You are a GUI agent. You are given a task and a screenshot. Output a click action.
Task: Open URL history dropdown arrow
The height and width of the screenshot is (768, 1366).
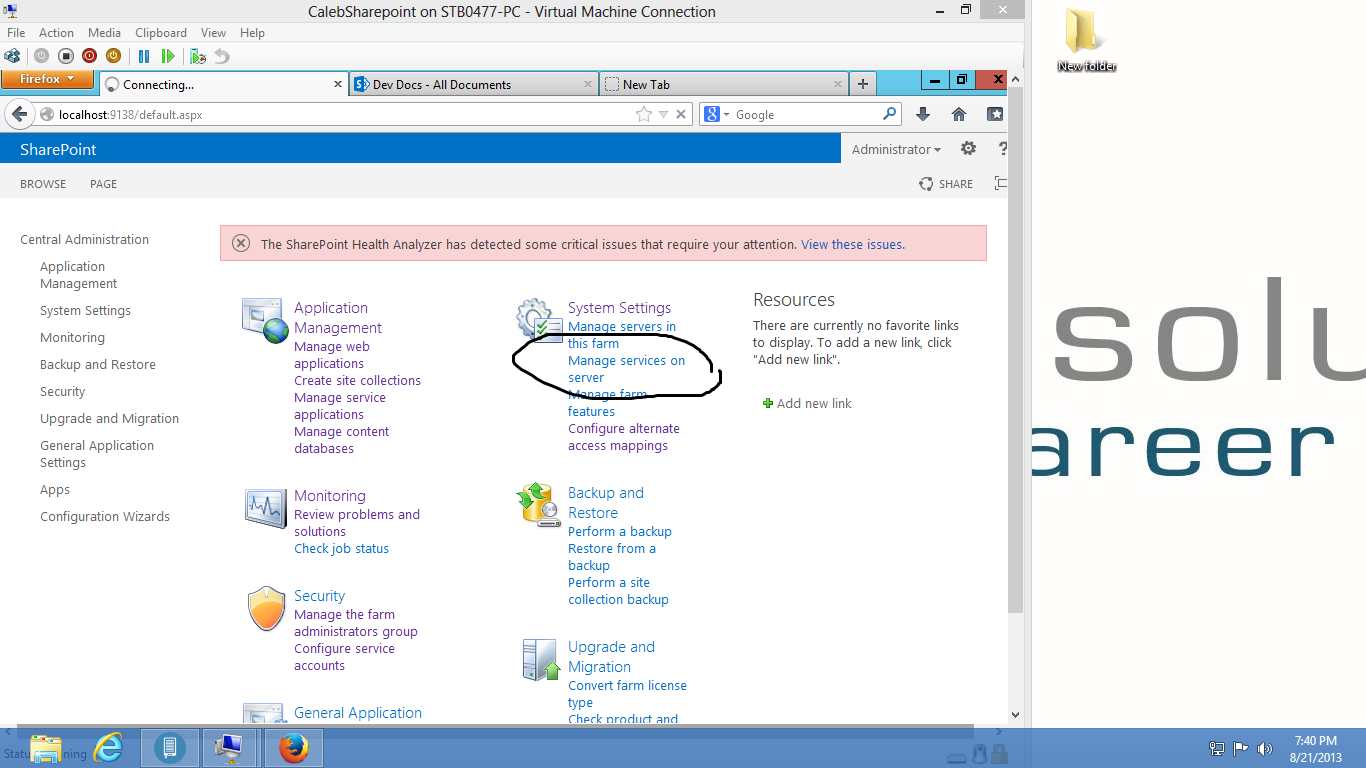(663, 114)
